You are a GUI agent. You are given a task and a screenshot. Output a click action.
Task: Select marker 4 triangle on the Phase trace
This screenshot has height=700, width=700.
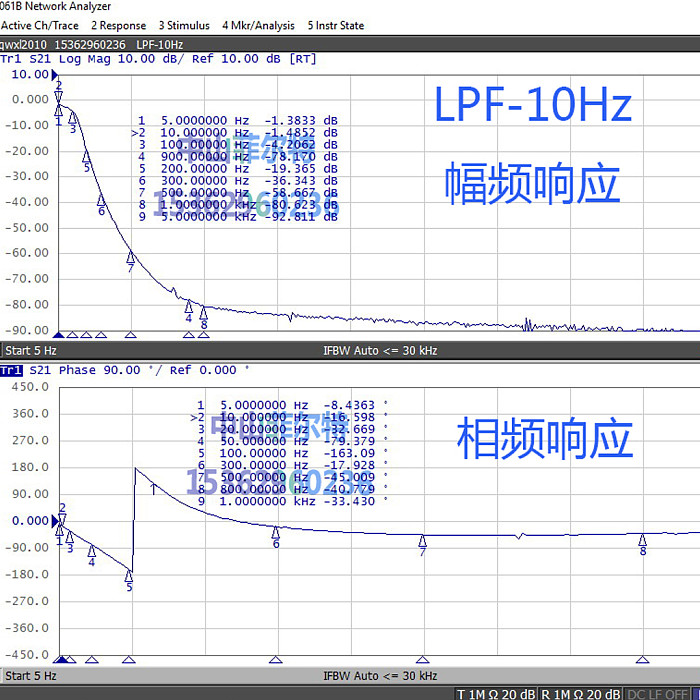tap(92, 551)
